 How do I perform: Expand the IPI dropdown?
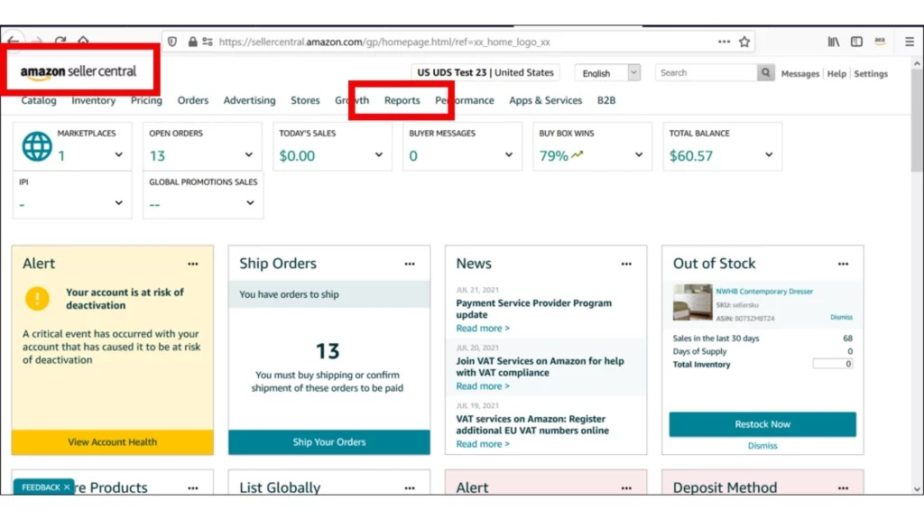118,202
